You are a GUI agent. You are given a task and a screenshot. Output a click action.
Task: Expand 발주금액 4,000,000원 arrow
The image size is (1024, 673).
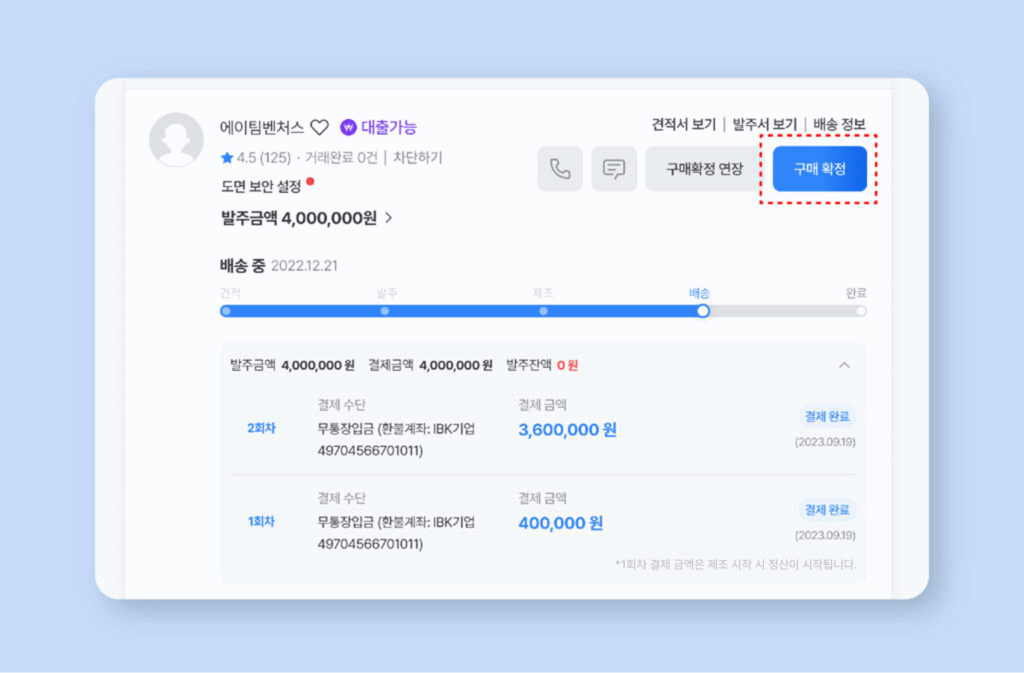tap(389, 217)
